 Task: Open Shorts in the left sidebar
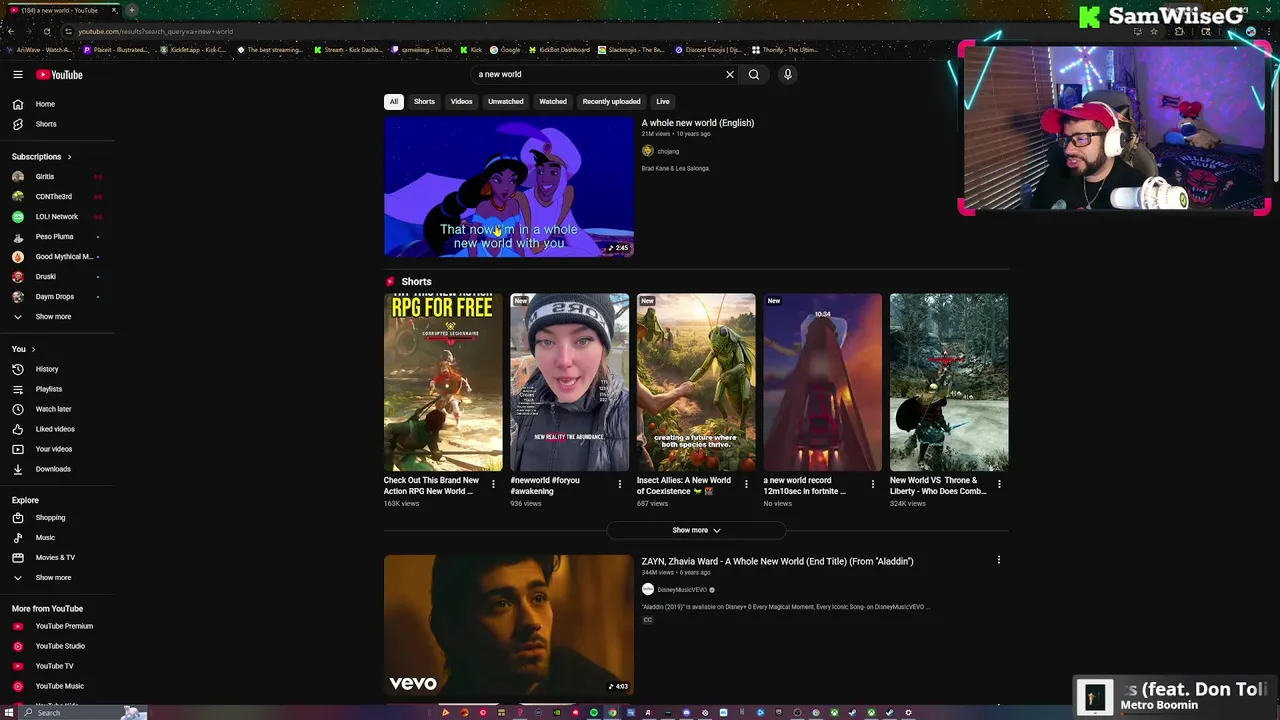(45, 124)
